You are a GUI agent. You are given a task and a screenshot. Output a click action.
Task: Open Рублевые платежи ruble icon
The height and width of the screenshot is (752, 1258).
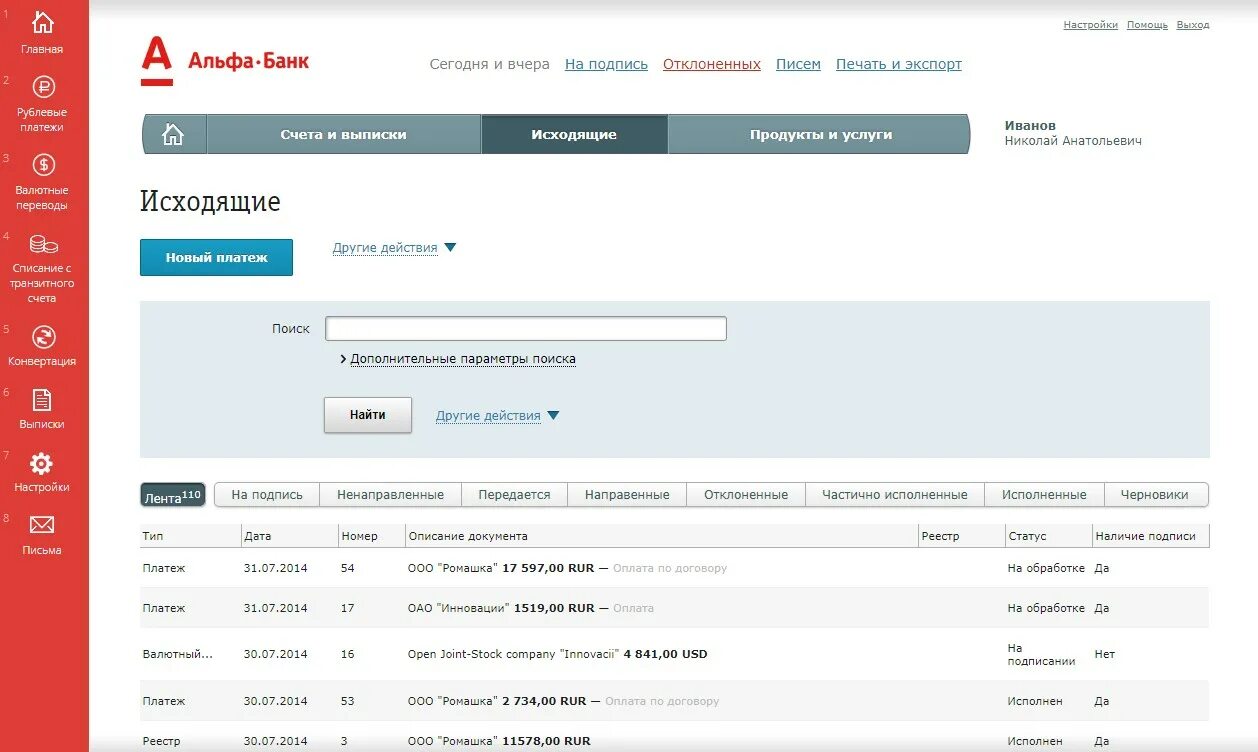coord(43,87)
